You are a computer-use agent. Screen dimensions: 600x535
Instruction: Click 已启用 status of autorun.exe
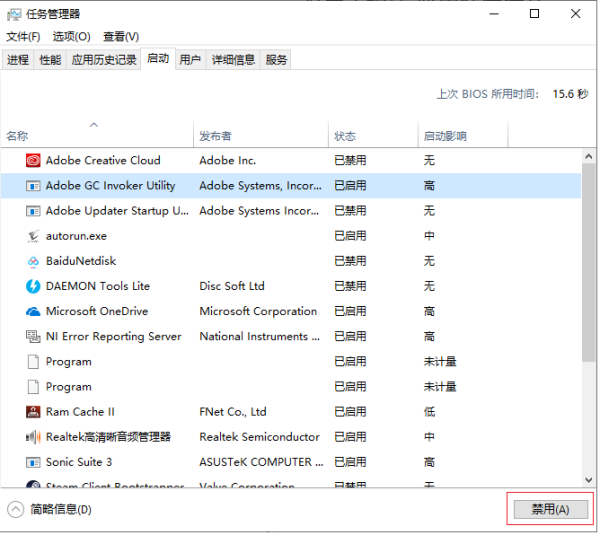point(351,237)
